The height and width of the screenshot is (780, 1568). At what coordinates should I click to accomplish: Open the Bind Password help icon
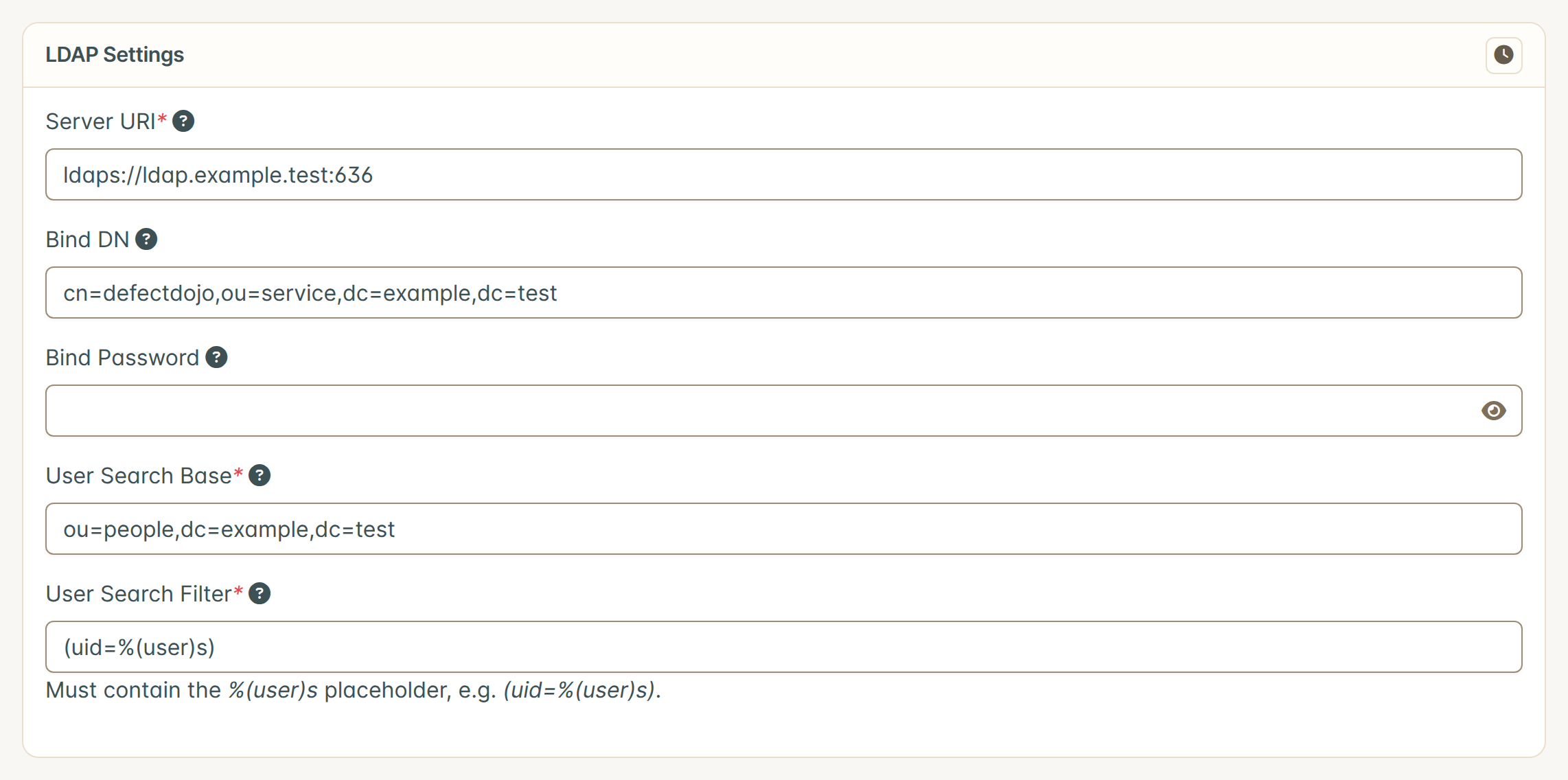pos(216,358)
